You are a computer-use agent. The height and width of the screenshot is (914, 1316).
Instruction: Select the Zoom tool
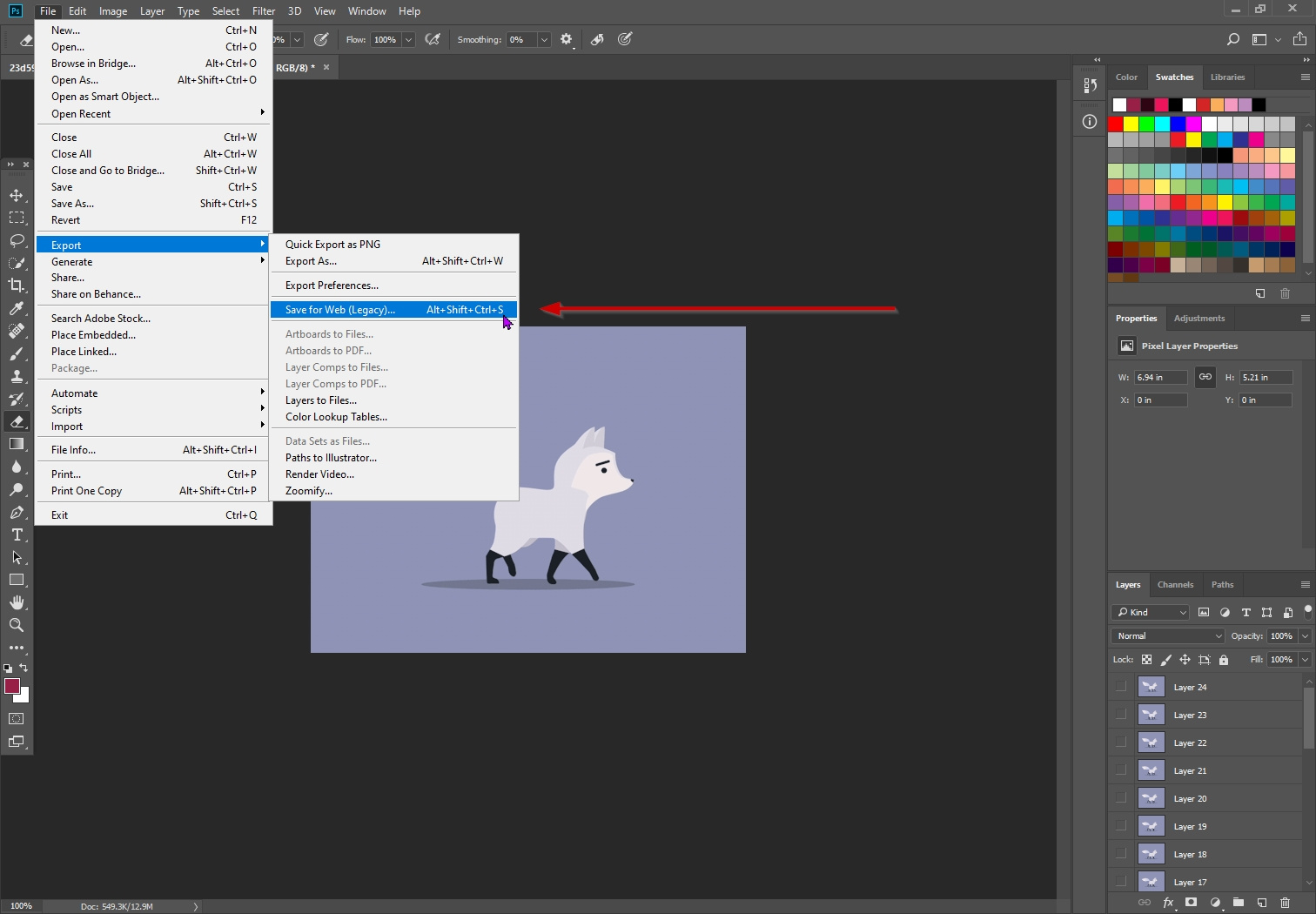tap(17, 625)
